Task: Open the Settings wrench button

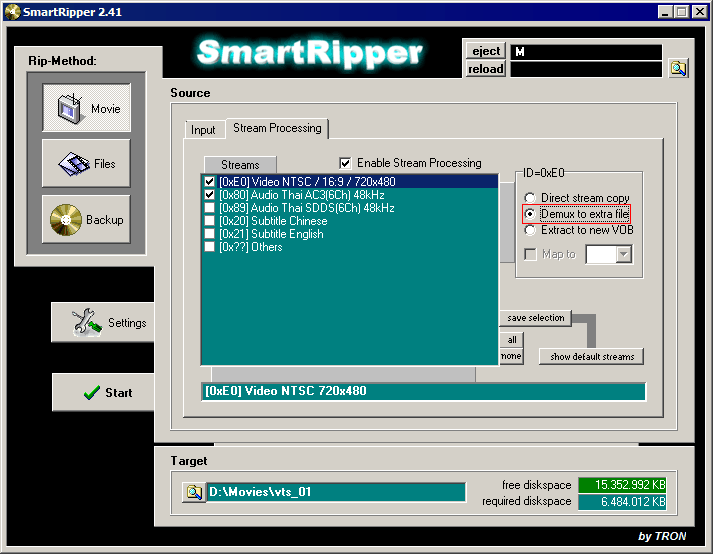Action: pyautogui.click(x=103, y=322)
